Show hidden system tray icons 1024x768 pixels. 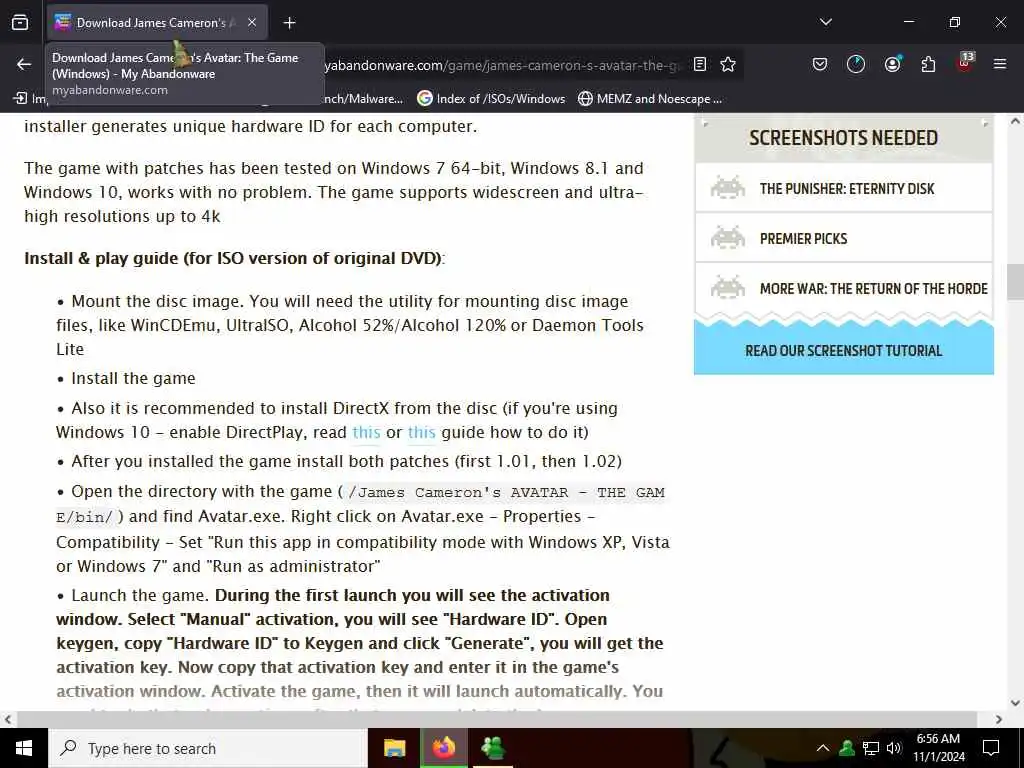tap(823, 748)
